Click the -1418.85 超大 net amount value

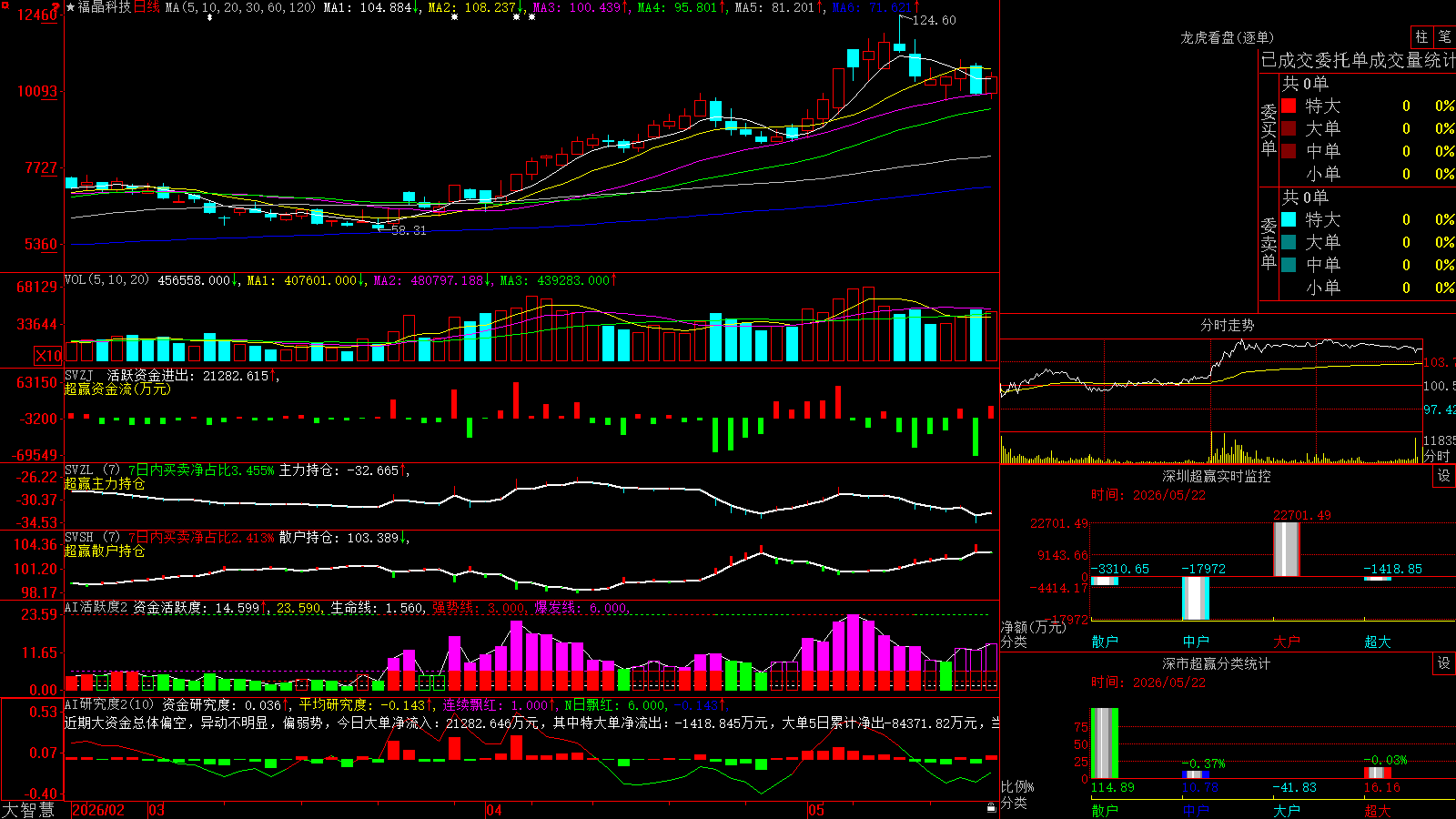point(1393,569)
